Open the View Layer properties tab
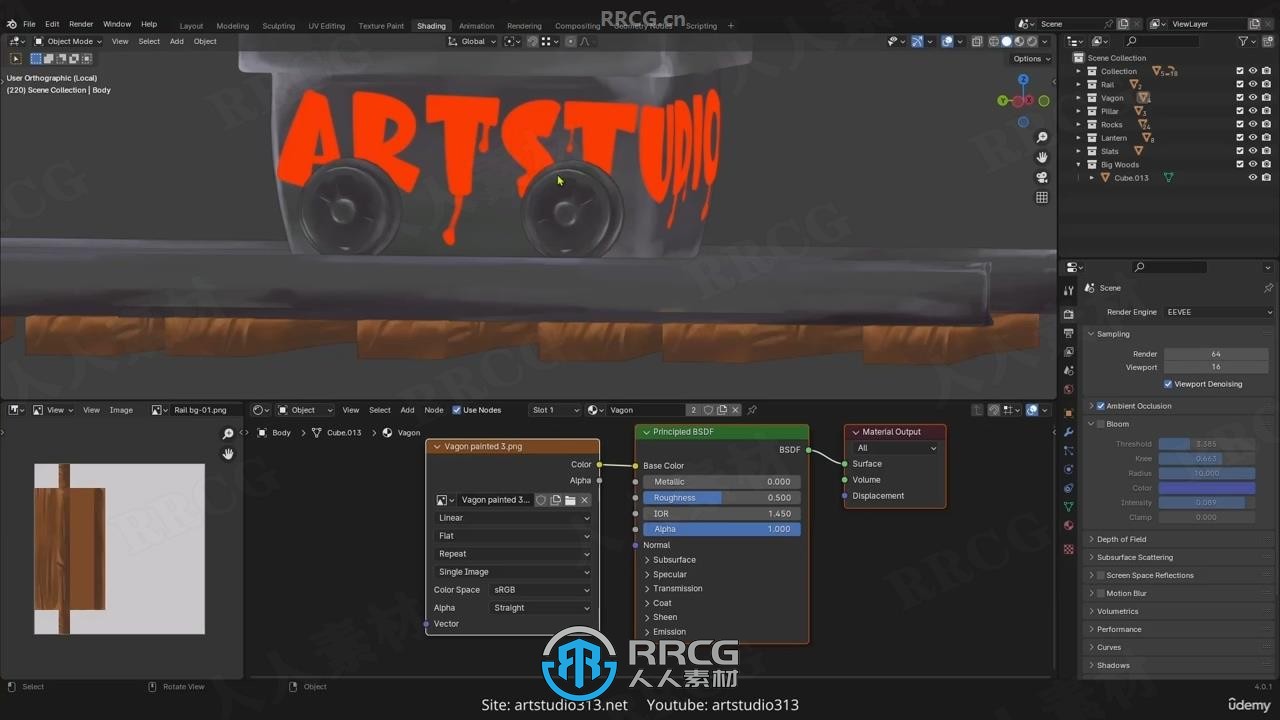The image size is (1280, 720). coord(1069,352)
